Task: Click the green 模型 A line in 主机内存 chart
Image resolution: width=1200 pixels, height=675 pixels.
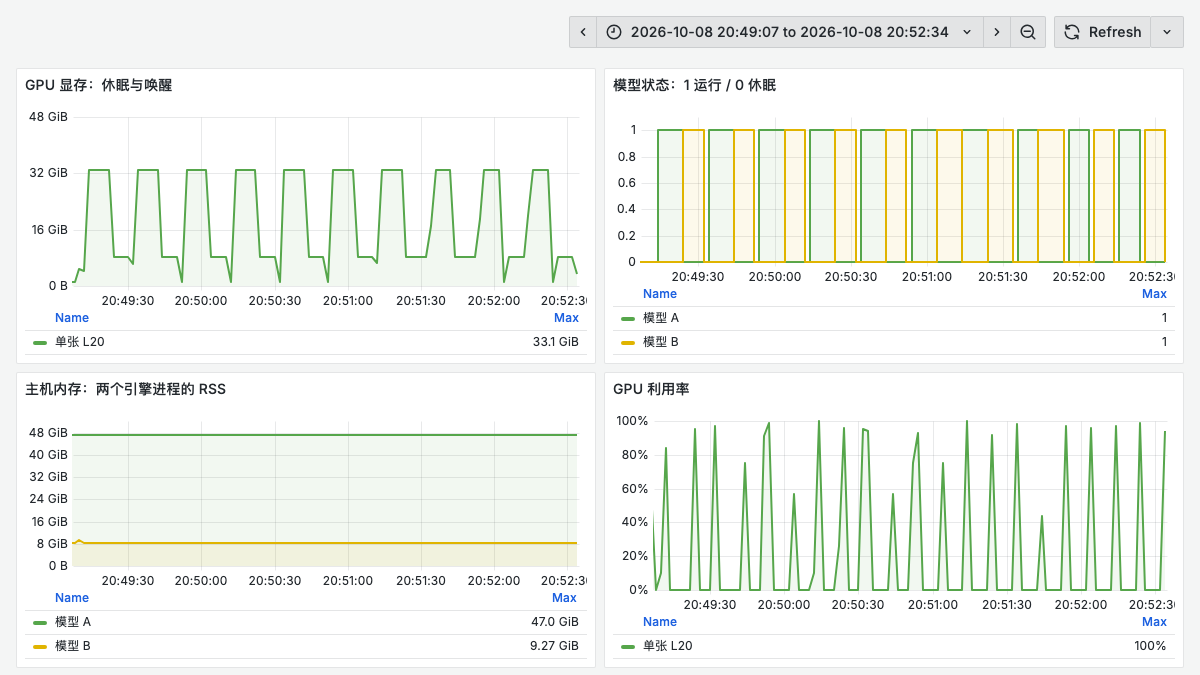Action: click(x=324, y=435)
